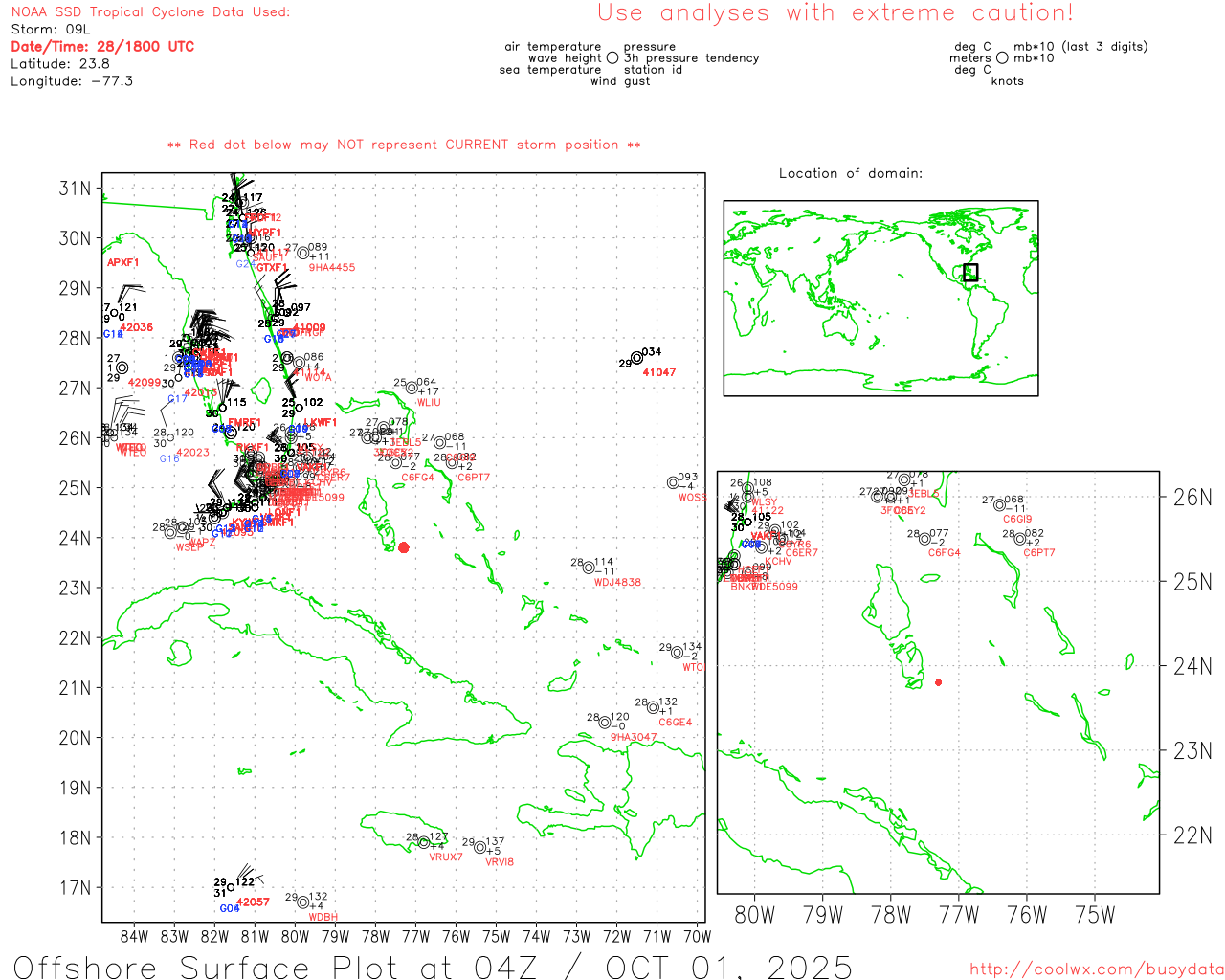Select the station circle above VRVI8
This screenshot has width=1225, height=980.
tap(480, 847)
